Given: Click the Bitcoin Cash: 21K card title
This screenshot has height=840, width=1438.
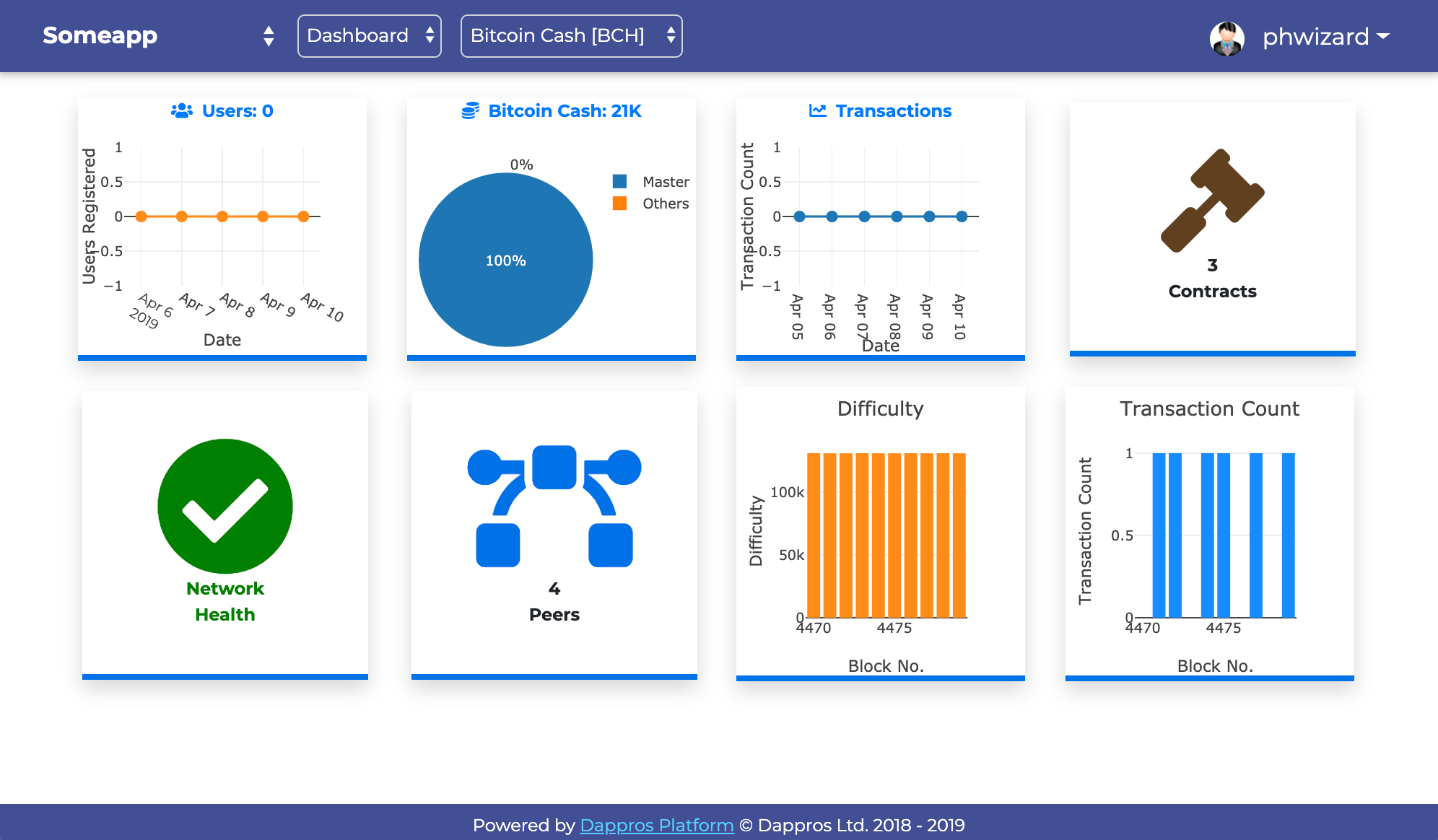Looking at the screenshot, I should click(x=552, y=110).
